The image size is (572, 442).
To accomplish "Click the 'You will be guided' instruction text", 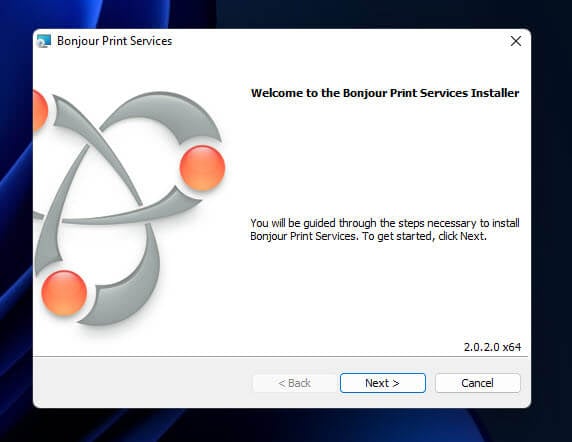I will [x=385, y=229].
